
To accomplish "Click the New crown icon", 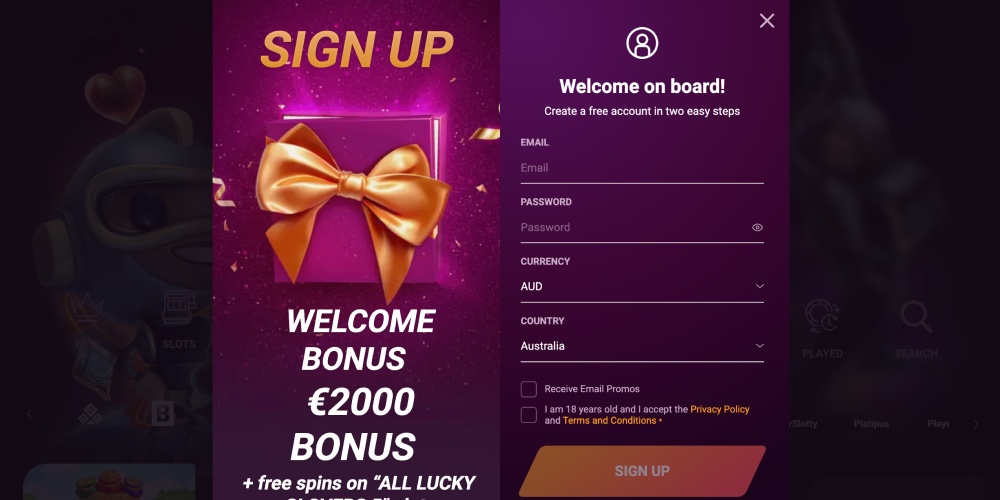I will tap(87, 309).
